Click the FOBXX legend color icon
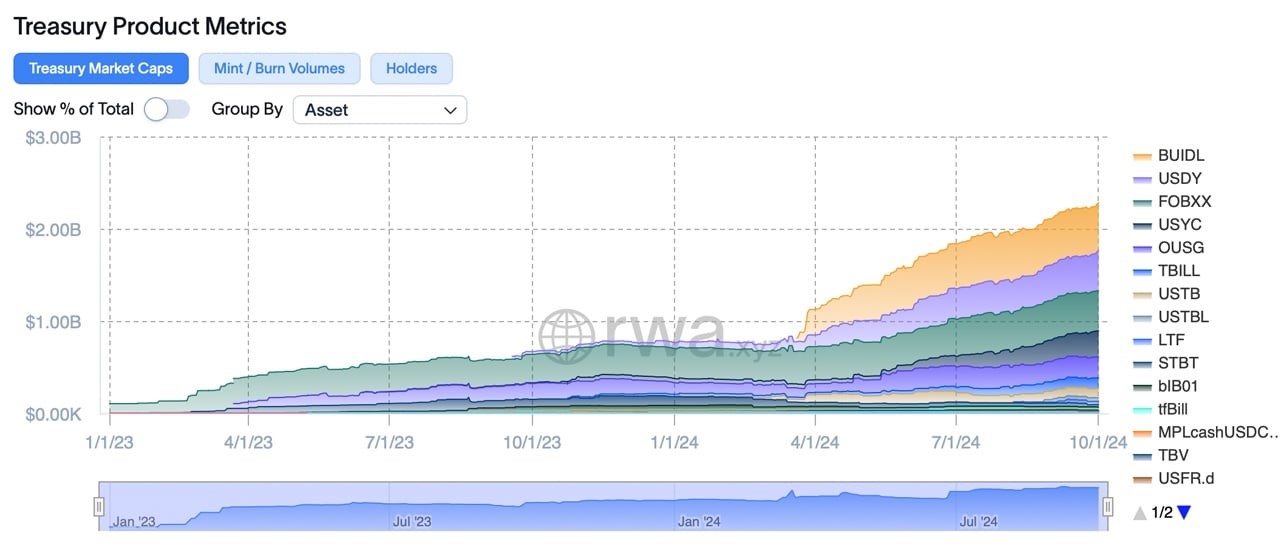 (x=1142, y=202)
